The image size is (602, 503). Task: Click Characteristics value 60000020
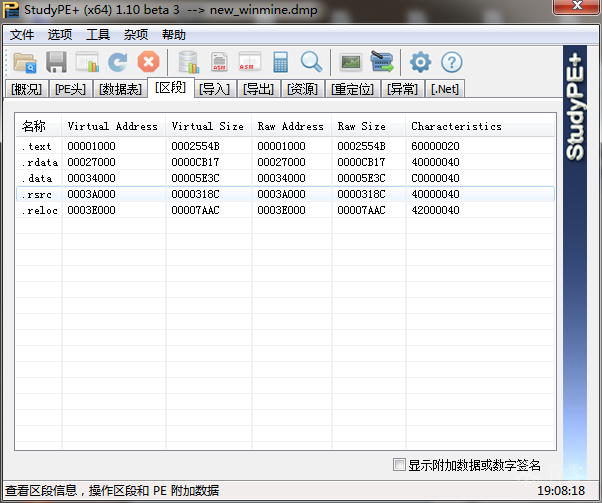coord(435,146)
